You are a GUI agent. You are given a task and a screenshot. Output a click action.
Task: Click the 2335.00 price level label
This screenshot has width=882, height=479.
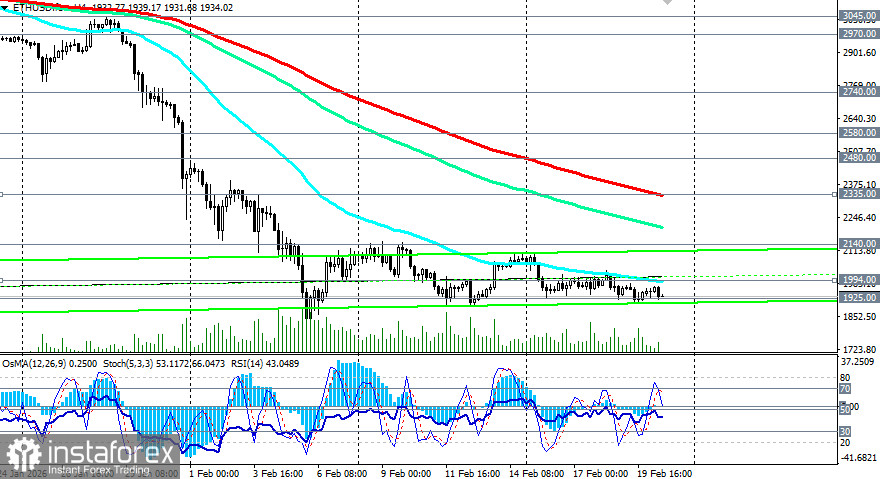click(858, 194)
